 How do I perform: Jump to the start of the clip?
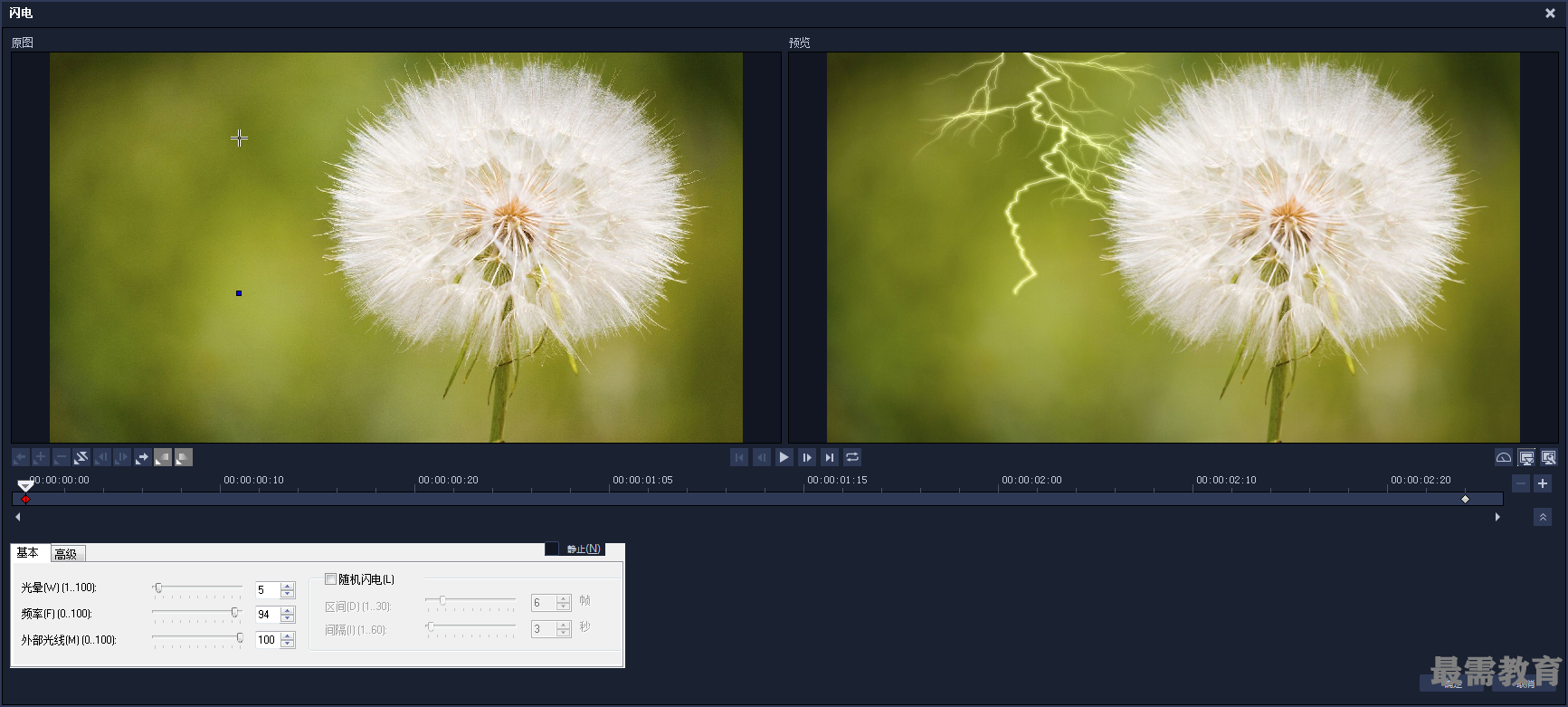click(739, 457)
